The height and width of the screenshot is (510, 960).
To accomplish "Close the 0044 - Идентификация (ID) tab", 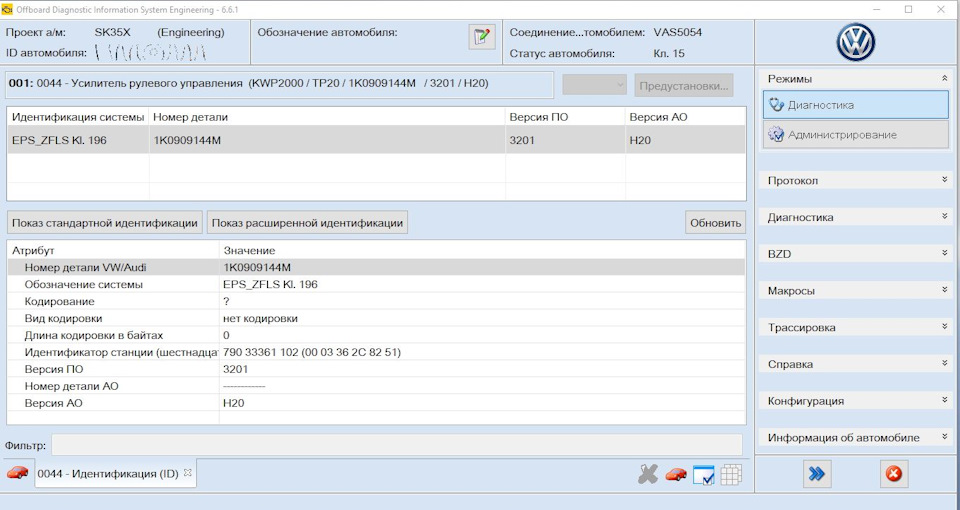I will pyautogui.click(x=188, y=473).
